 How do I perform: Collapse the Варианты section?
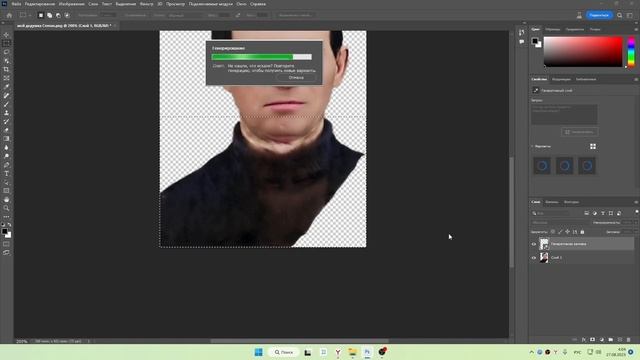pos(532,146)
